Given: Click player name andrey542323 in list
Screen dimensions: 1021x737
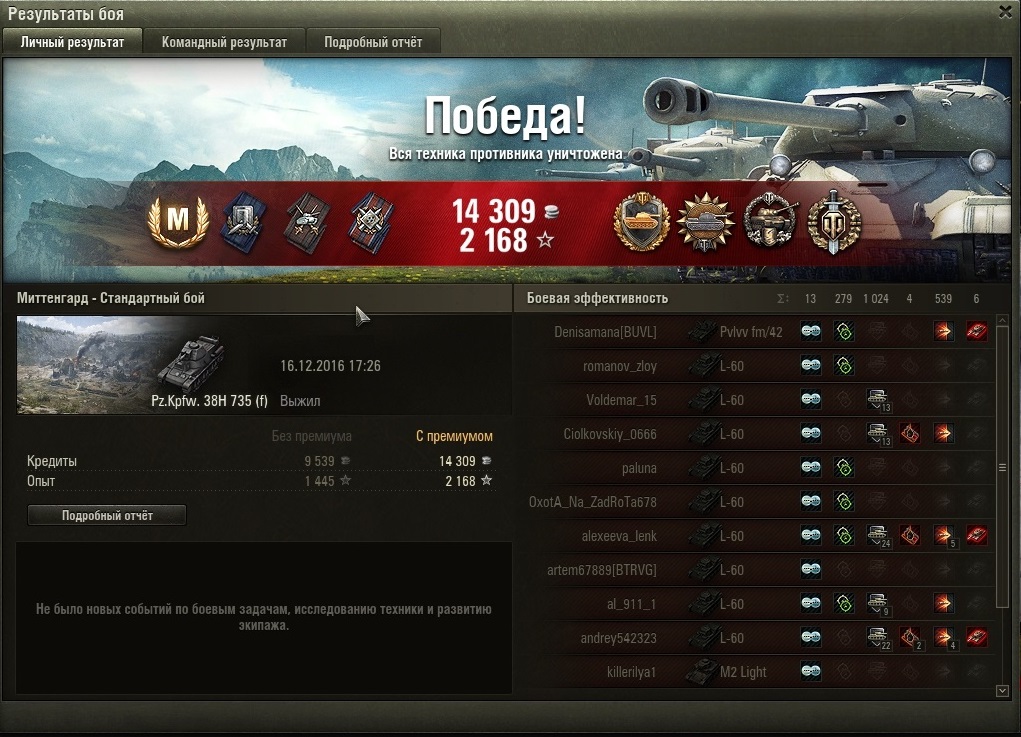Looking at the screenshot, I should coord(618,638).
